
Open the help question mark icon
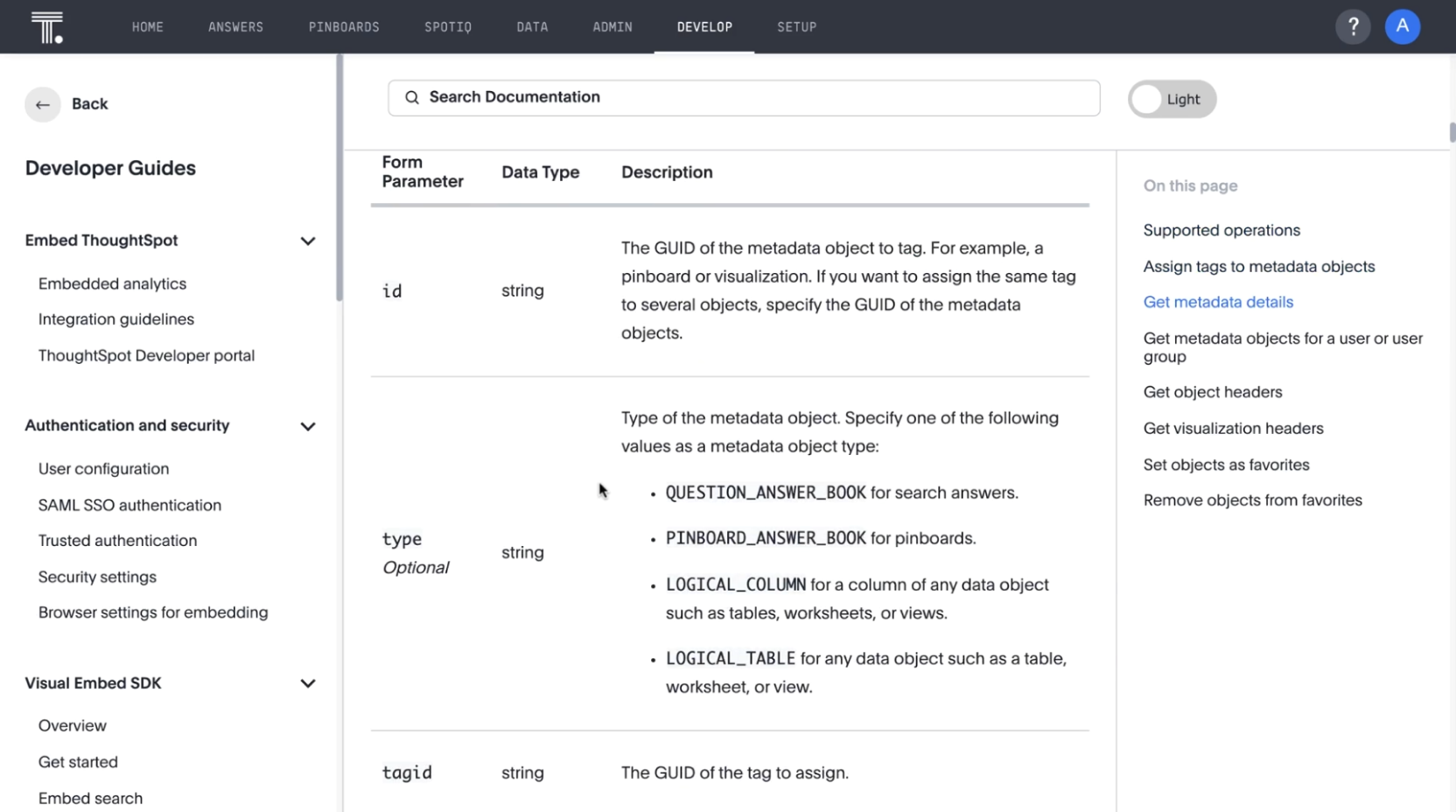(x=1353, y=27)
